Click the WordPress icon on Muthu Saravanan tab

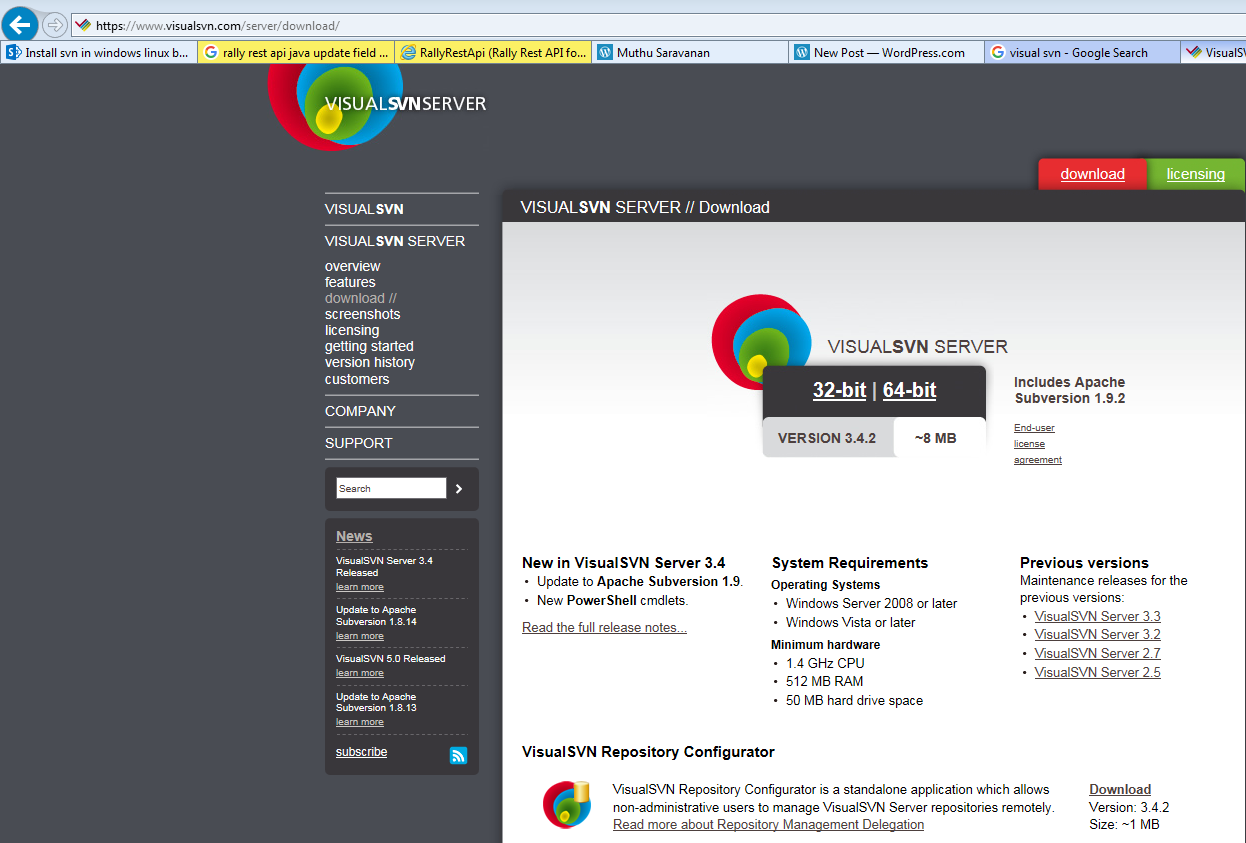pyautogui.click(x=605, y=52)
